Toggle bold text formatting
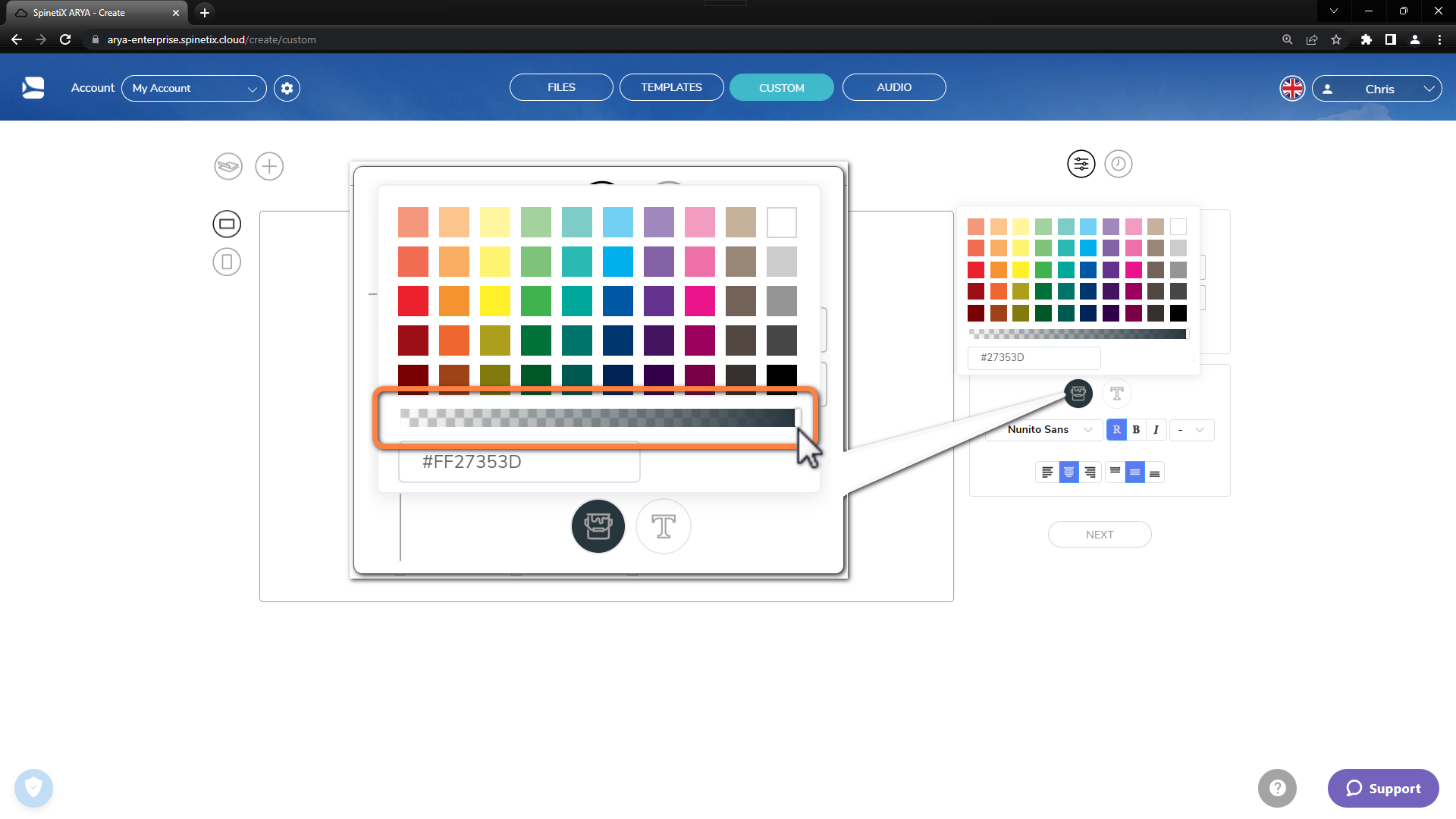Image resolution: width=1456 pixels, height=819 pixels. (1135, 429)
